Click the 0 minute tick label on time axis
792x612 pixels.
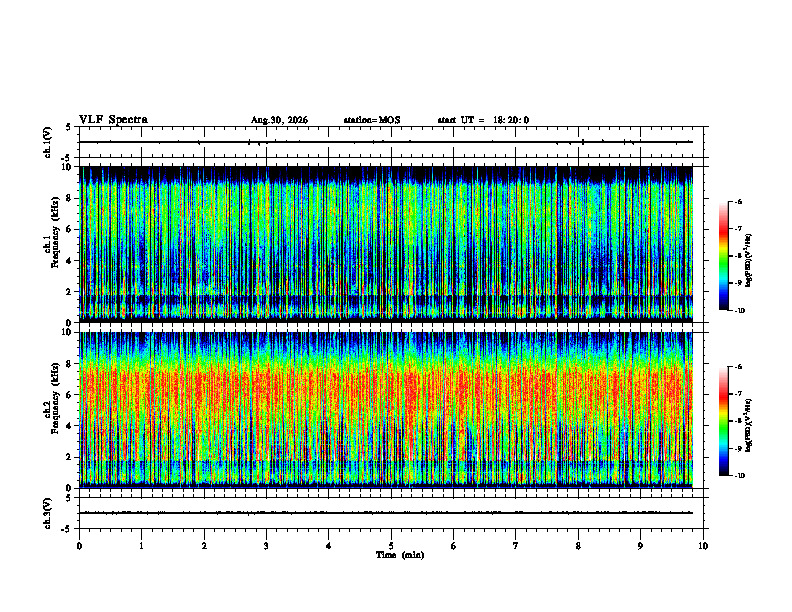pos(79,546)
